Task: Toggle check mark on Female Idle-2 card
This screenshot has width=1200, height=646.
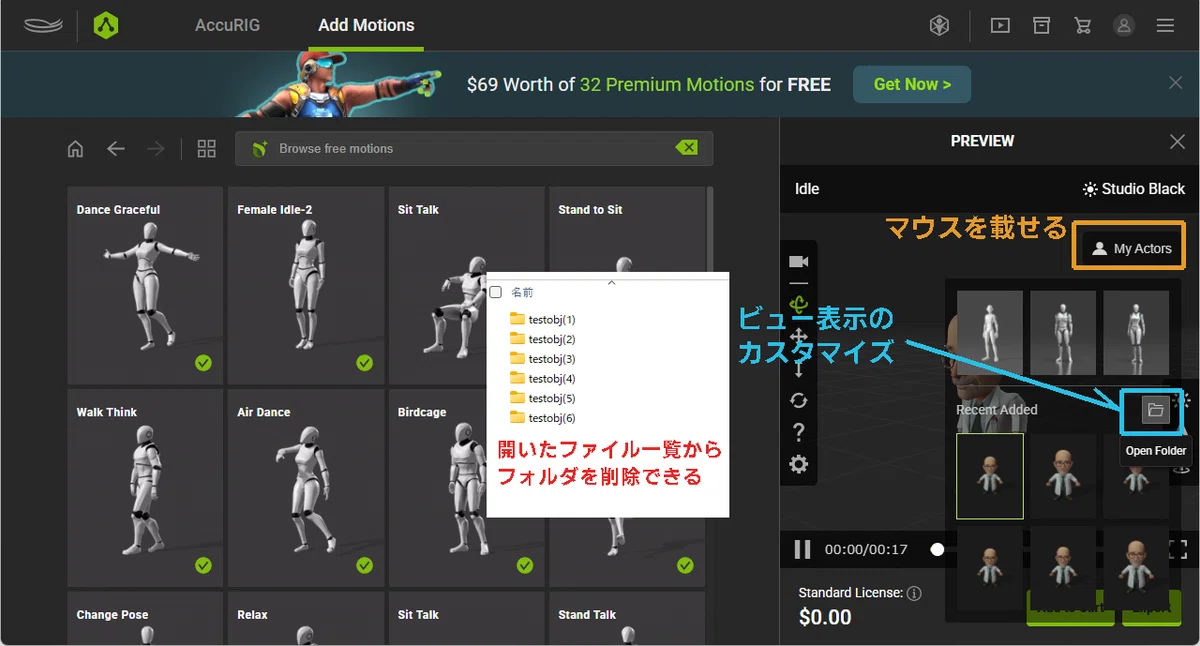Action: (x=364, y=363)
